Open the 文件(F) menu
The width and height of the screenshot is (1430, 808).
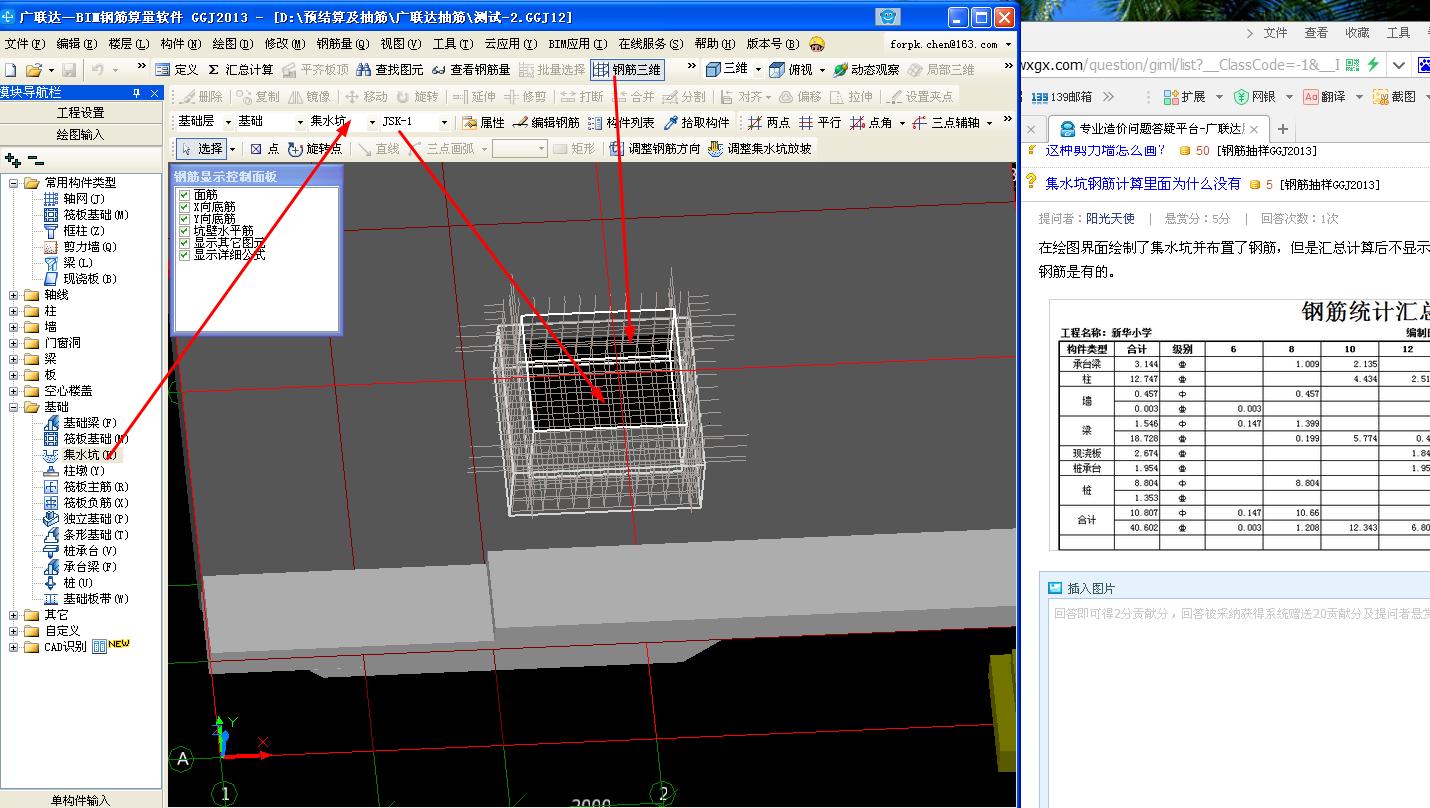pos(24,44)
